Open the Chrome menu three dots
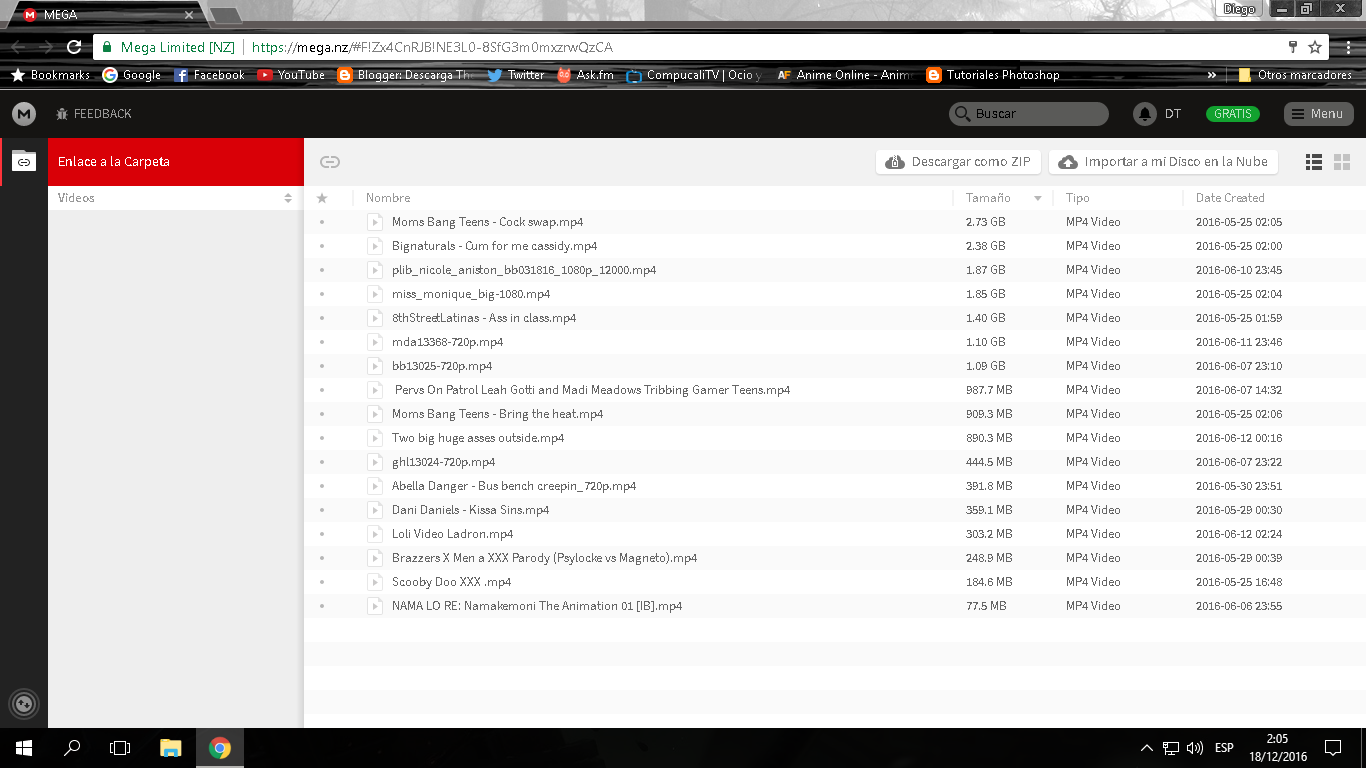Viewport: 1366px width, 768px height. pyautogui.click(x=1347, y=47)
